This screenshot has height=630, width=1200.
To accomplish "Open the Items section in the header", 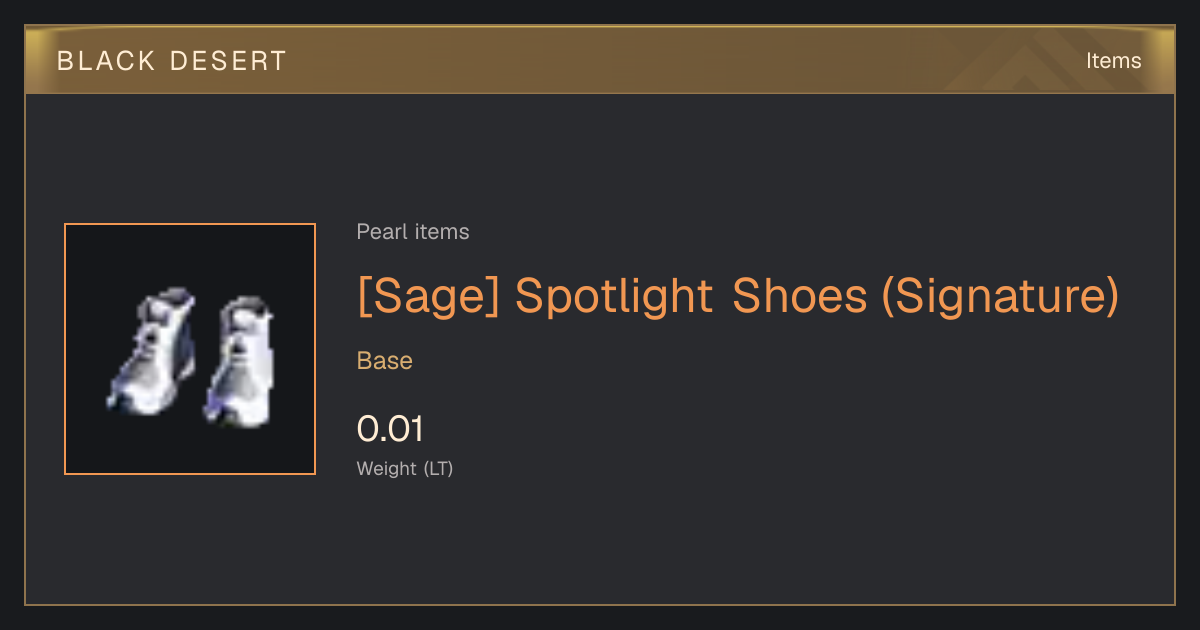I will [x=1113, y=60].
